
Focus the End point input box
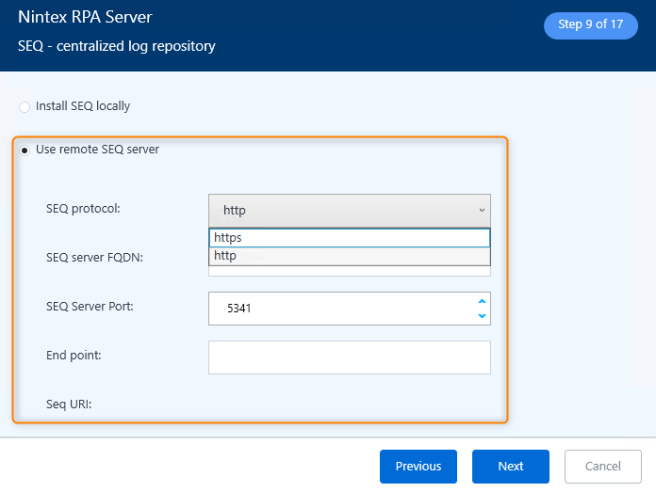(x=349, y=357)
